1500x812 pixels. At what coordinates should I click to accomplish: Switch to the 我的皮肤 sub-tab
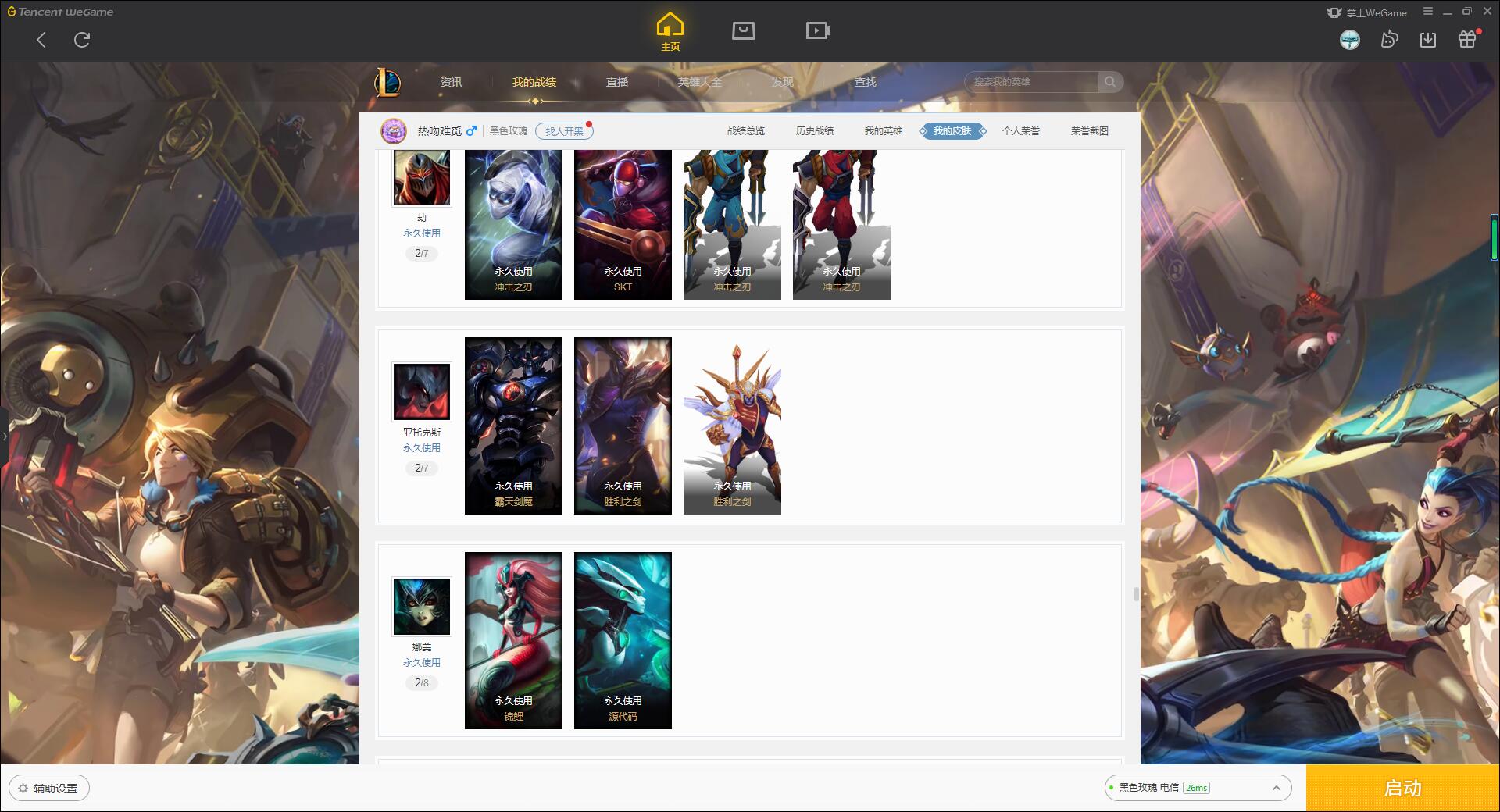click(952, 131)
